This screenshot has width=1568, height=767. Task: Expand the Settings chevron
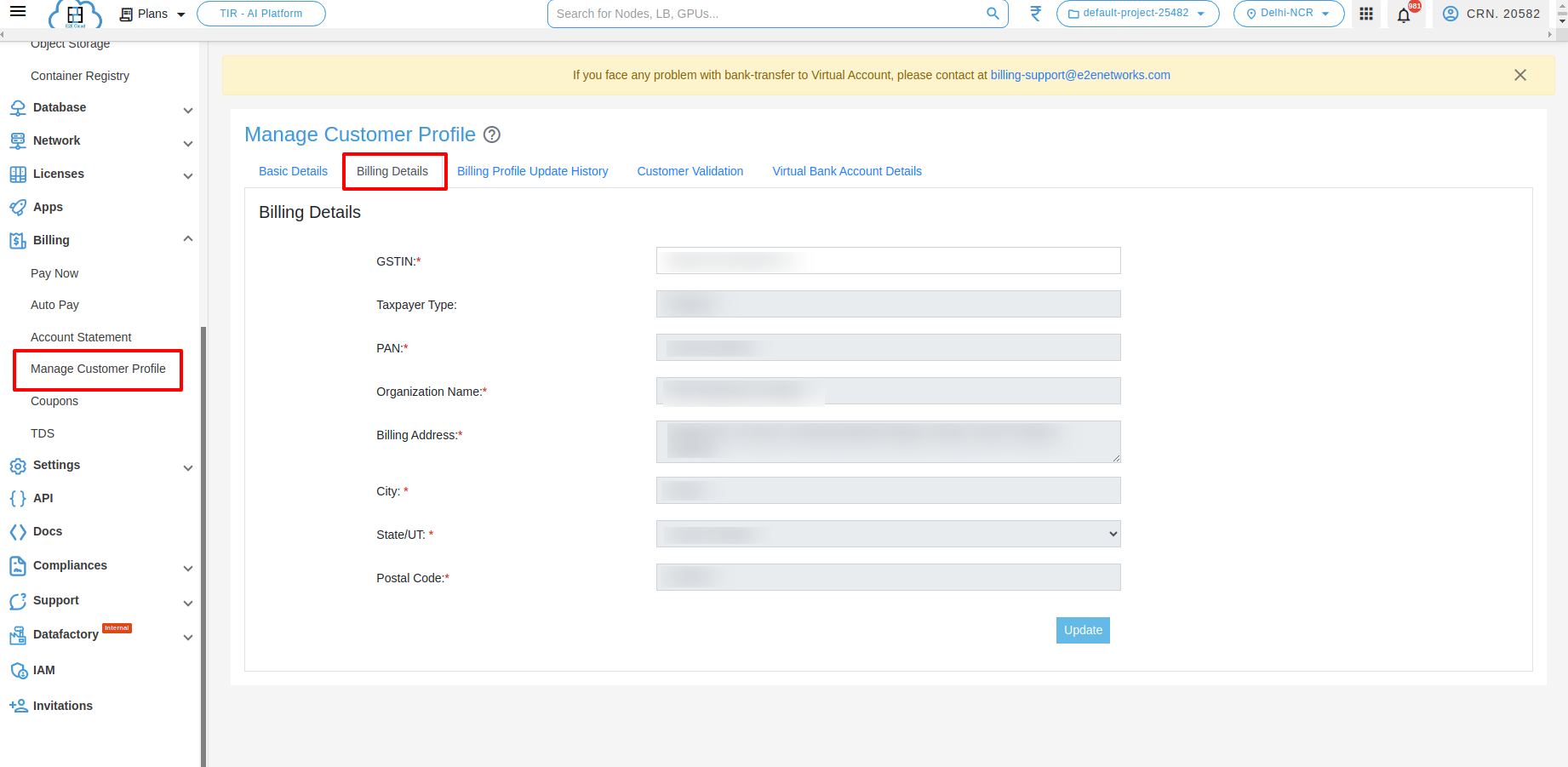(x=188, y=467)
